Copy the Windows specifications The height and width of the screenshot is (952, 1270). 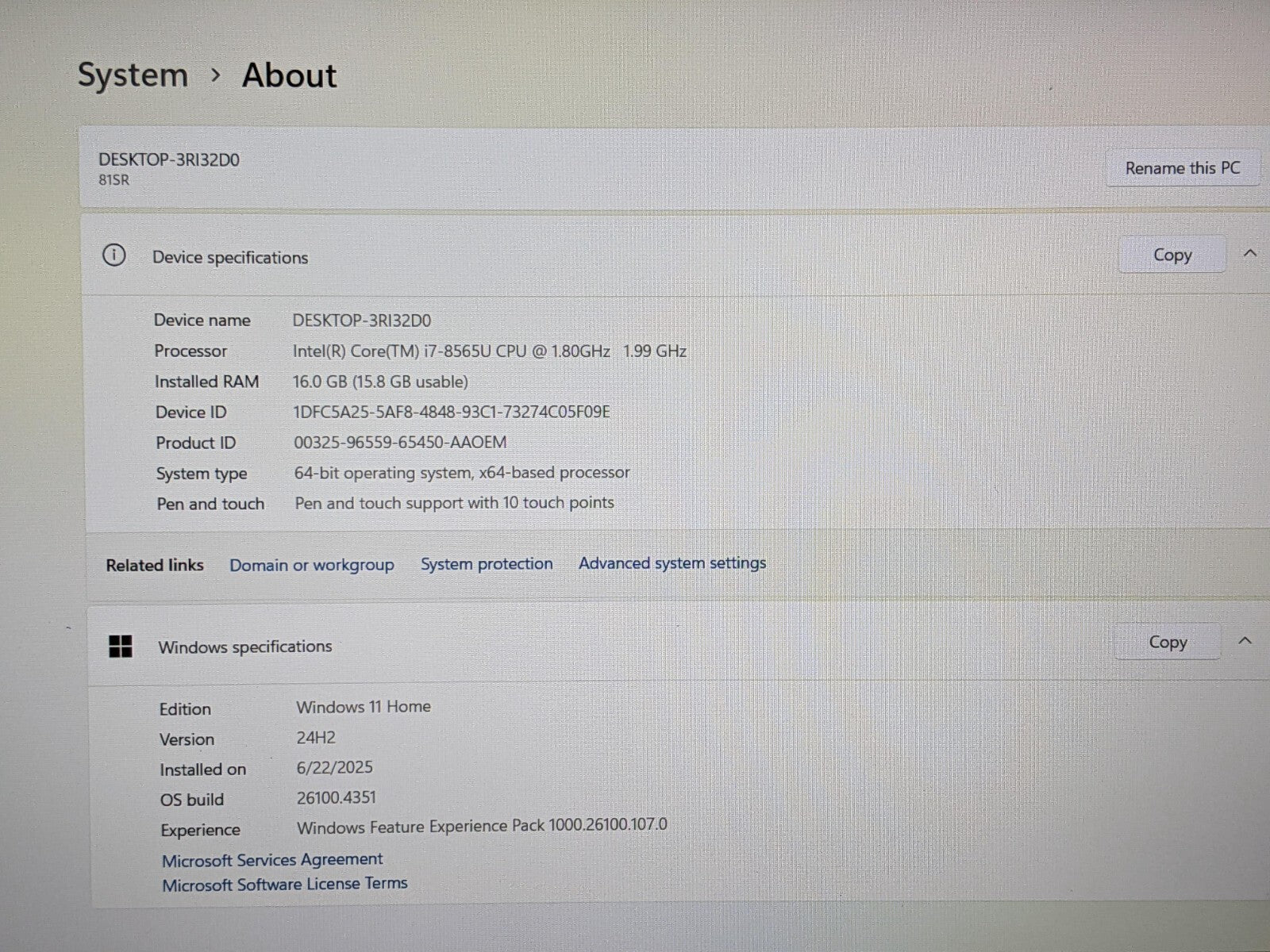coord(1167,642)
